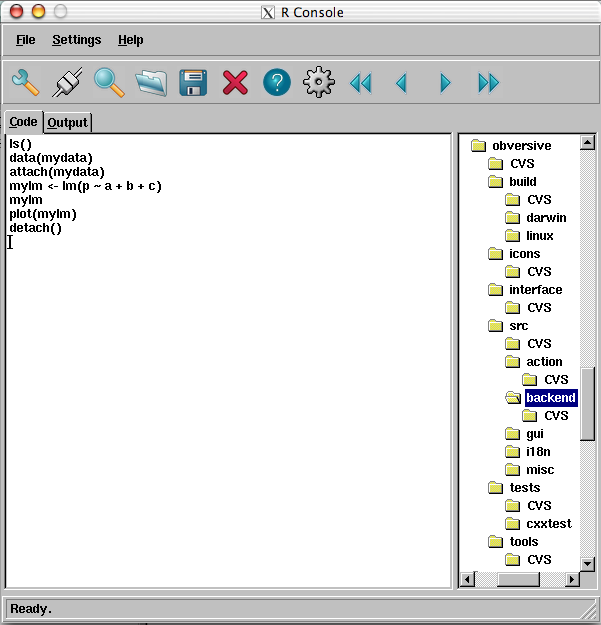
Task: Click the folder icon beside linux
Action: click(x=512, y=236)
